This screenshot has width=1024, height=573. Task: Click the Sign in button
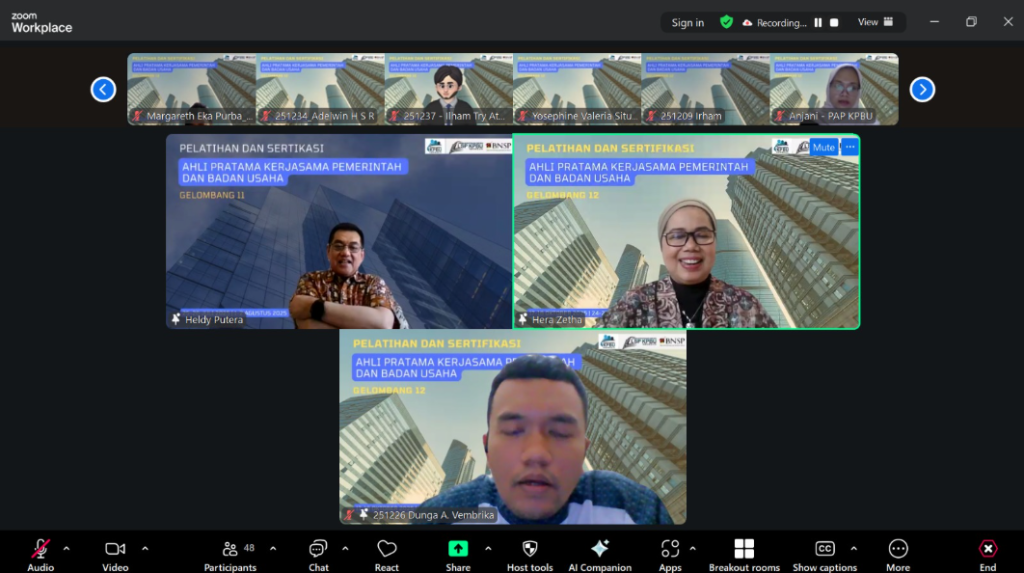coord(687,23)
